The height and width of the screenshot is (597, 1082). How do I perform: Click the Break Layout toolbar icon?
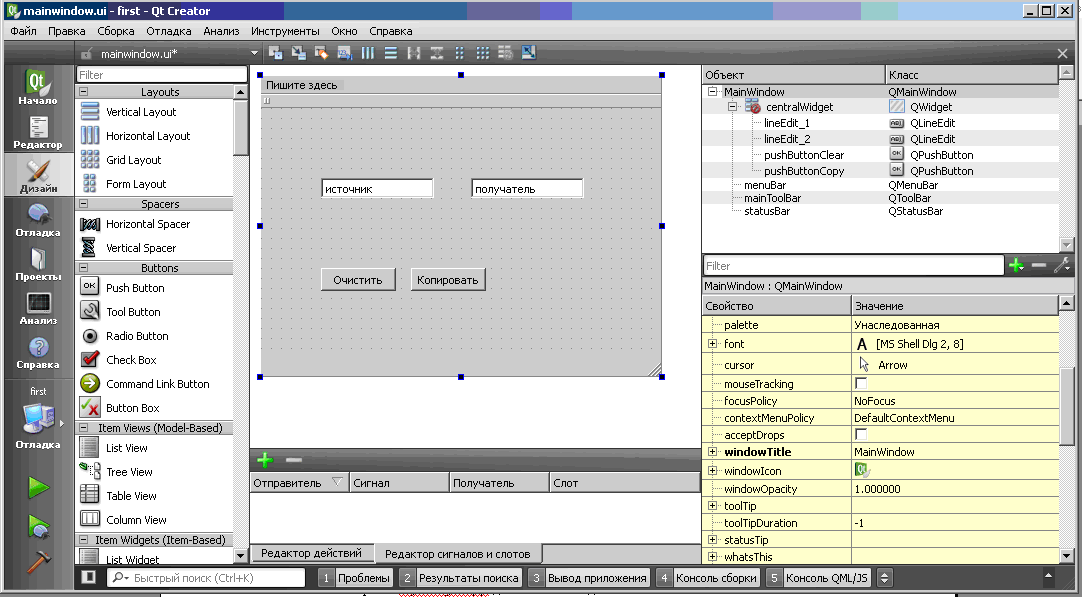point(505,53)
